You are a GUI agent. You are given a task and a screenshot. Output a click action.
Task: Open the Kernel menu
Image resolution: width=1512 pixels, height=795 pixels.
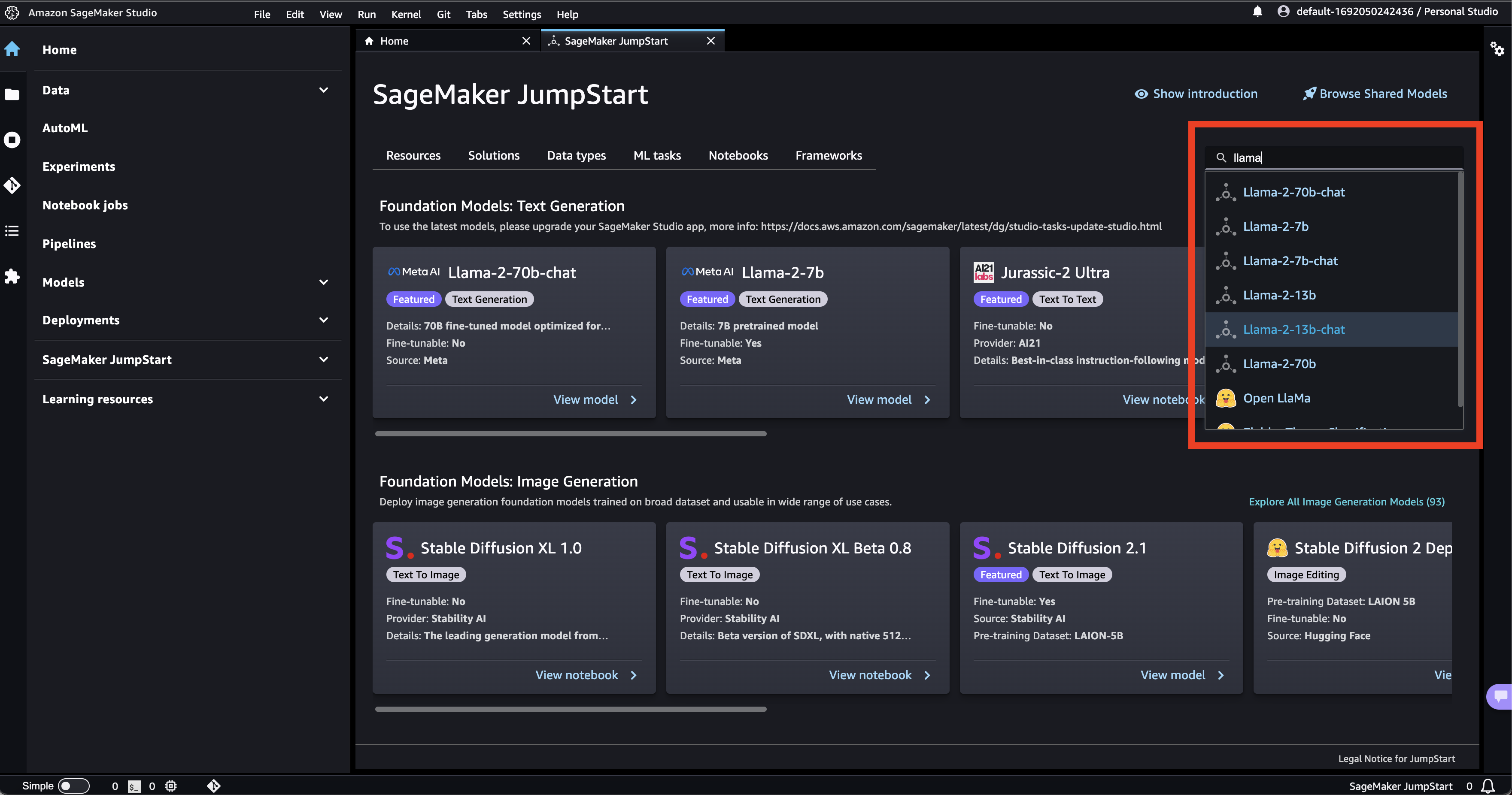406,14
